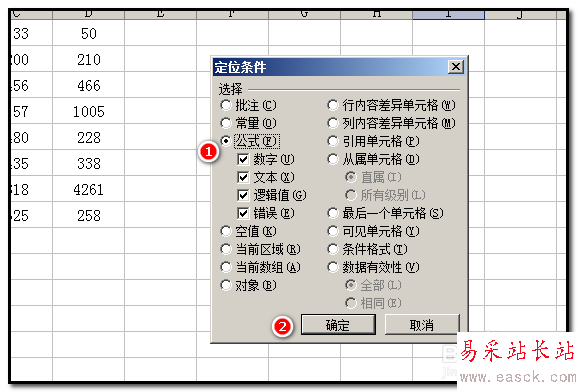The width and height of the screenshot is (577, 392).
Task: Select column G header
Action: pyautogui.click(x=304, y=15)
